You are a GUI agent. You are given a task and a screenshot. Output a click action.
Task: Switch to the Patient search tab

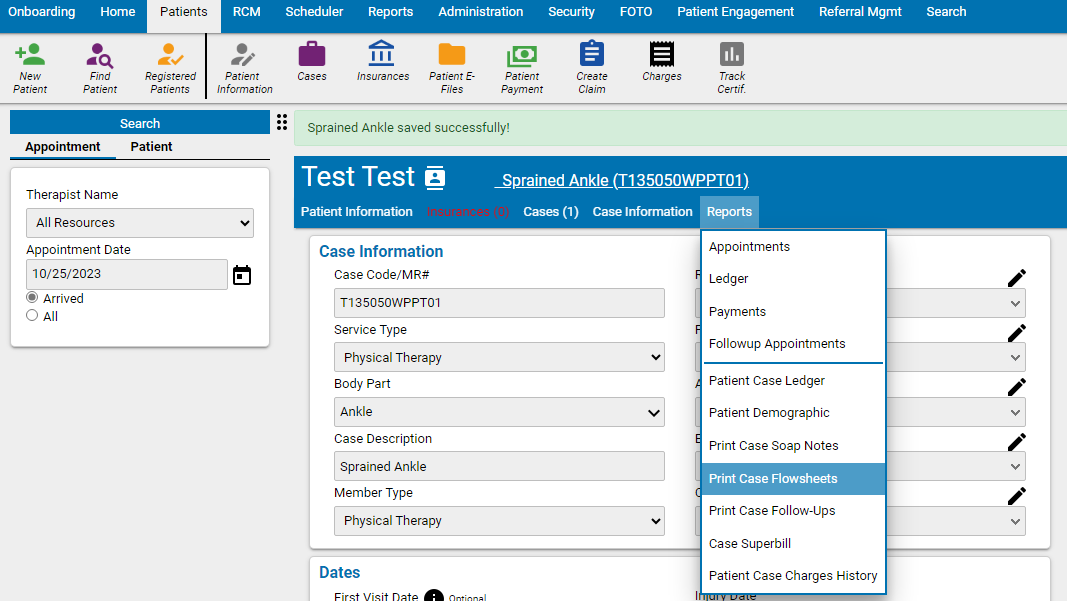150,147
